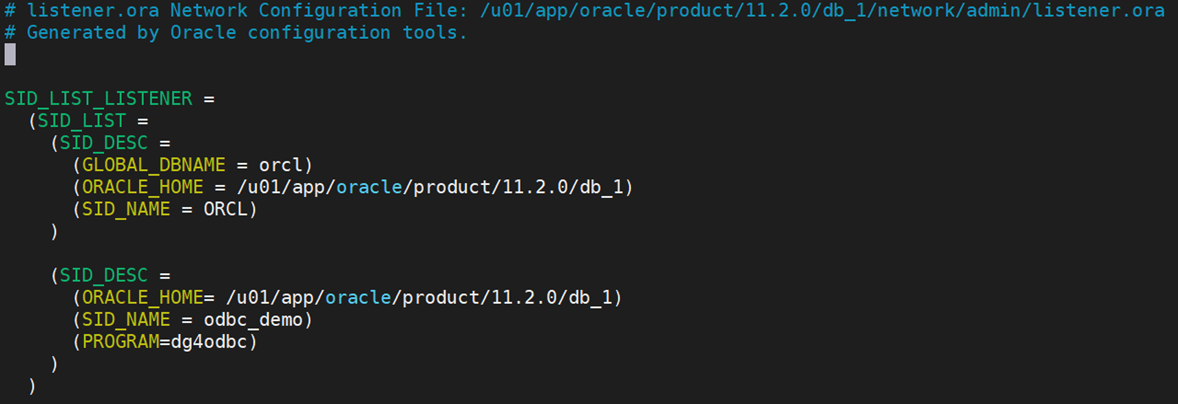Click the first SID_DESC keyword
1178x404 pixels.
[x=104, y=143]
